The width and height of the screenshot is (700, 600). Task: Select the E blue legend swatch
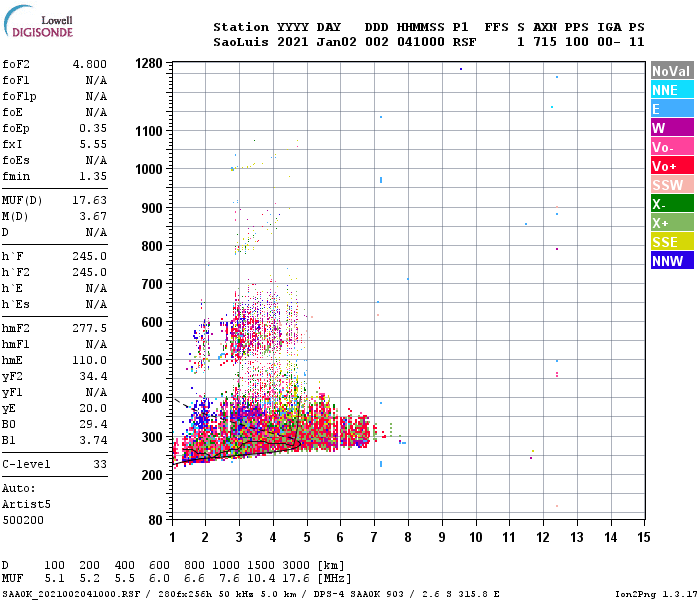pos(672,108)
